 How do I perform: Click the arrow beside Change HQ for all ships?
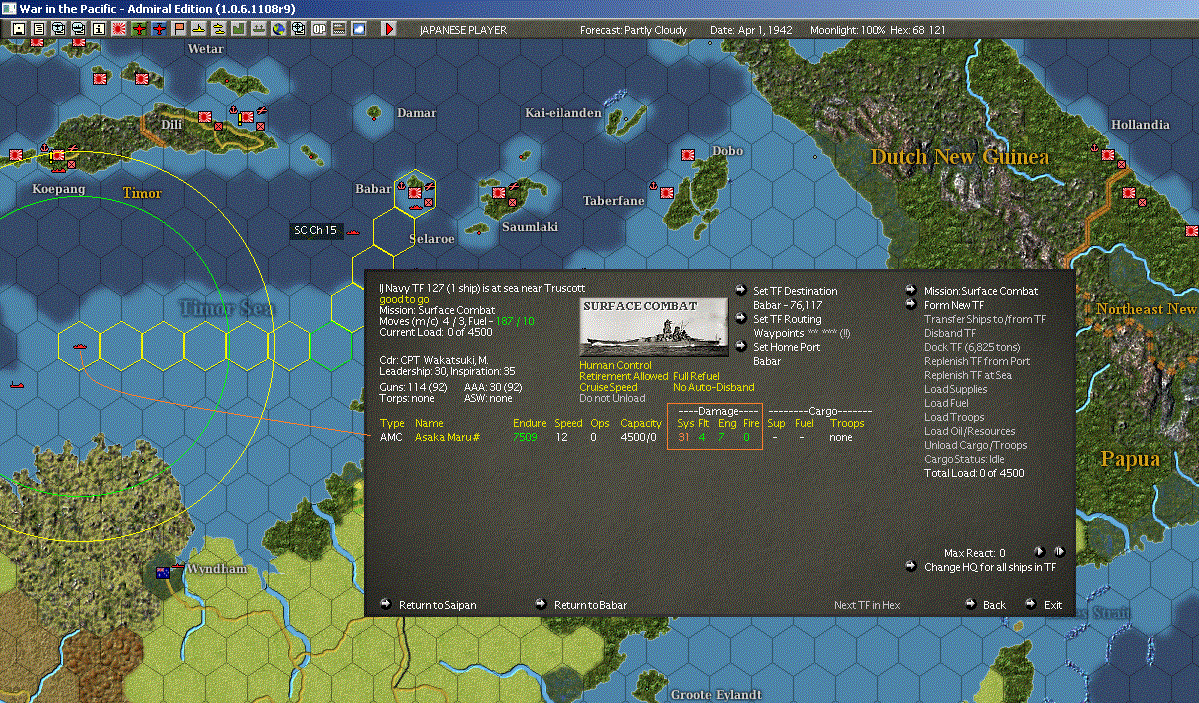click(911, 566)
